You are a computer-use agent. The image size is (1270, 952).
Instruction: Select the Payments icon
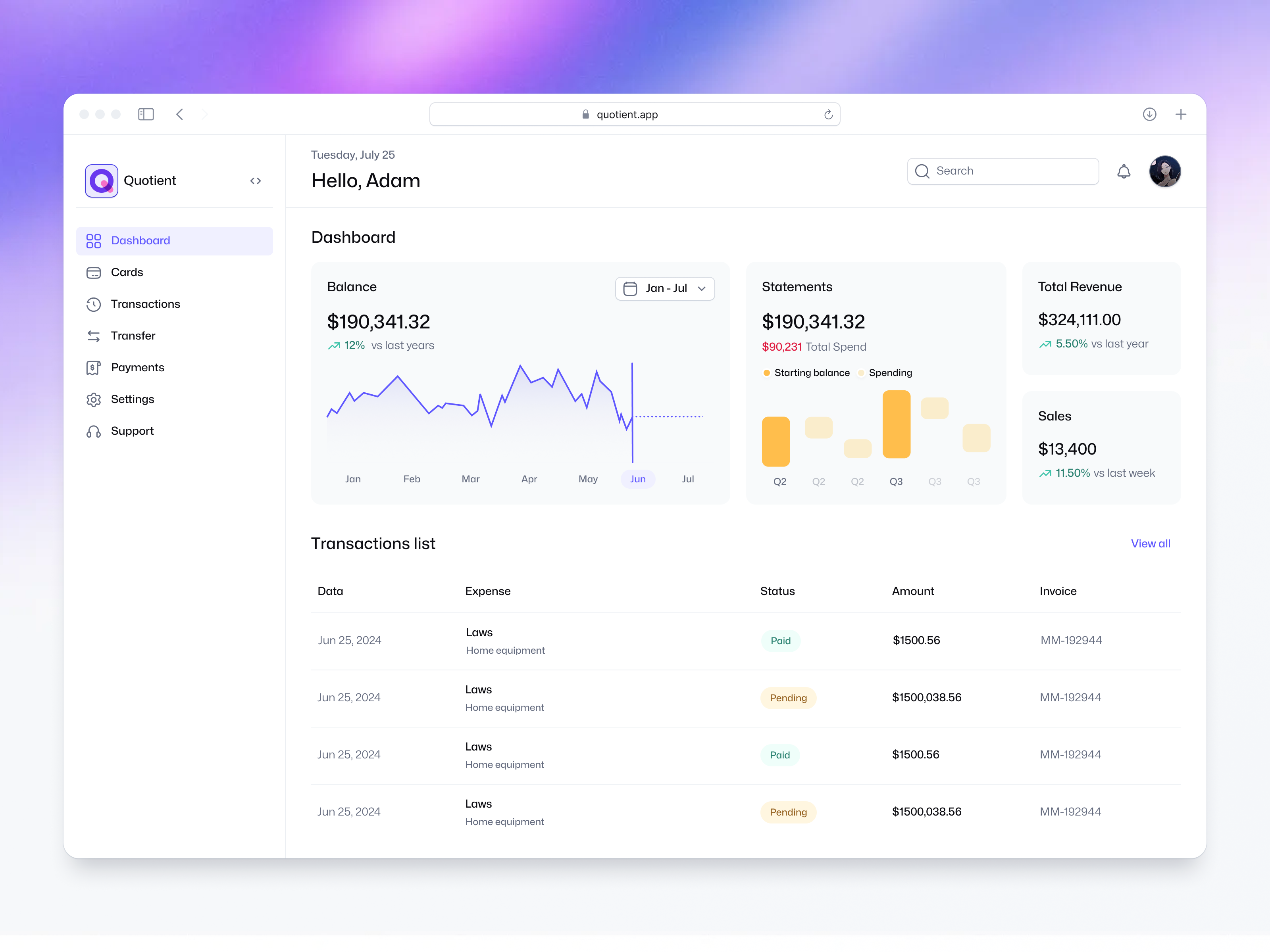coord(94,367)
